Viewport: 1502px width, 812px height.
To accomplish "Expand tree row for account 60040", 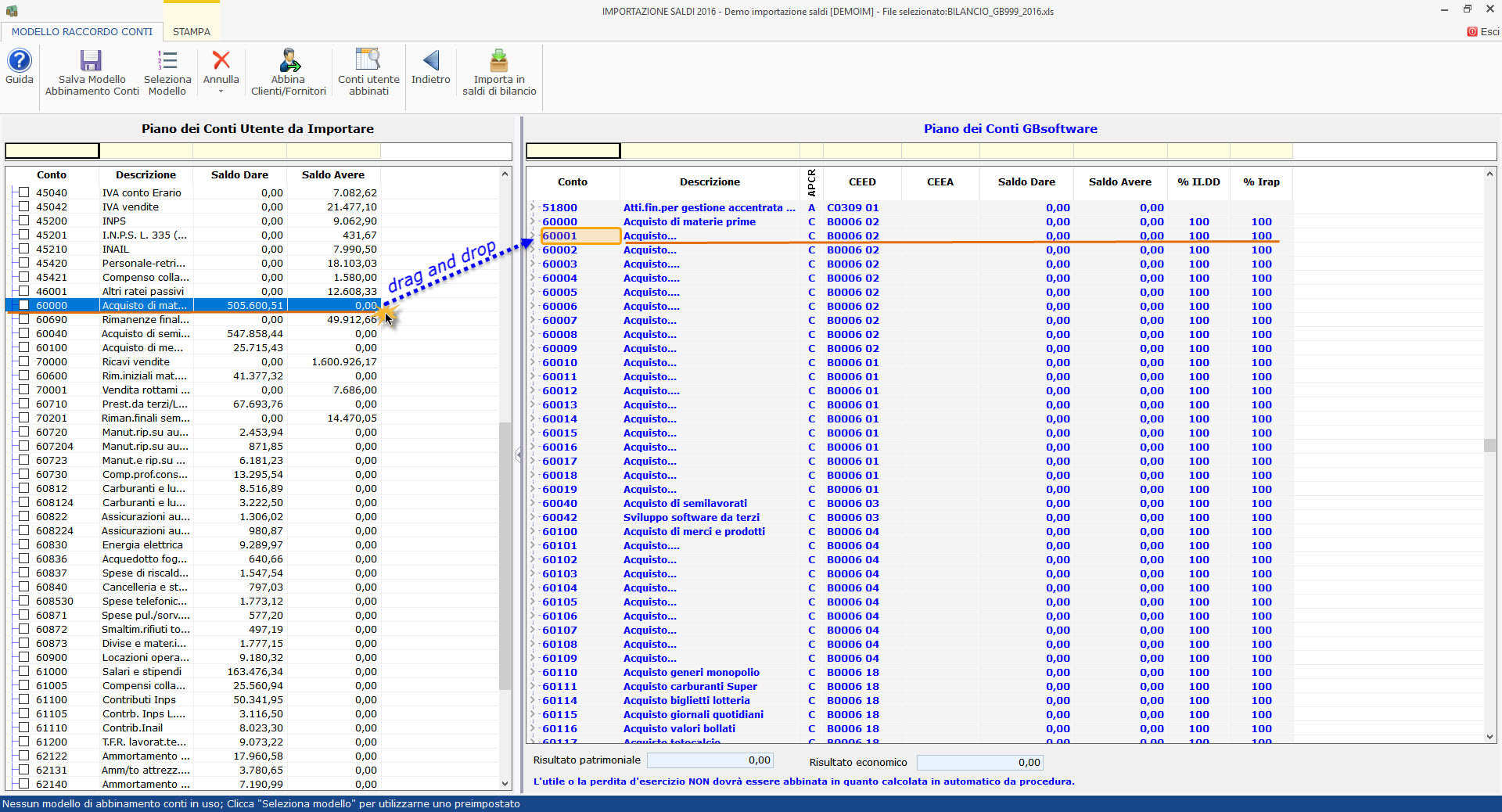I will click(x=534, y=503).
